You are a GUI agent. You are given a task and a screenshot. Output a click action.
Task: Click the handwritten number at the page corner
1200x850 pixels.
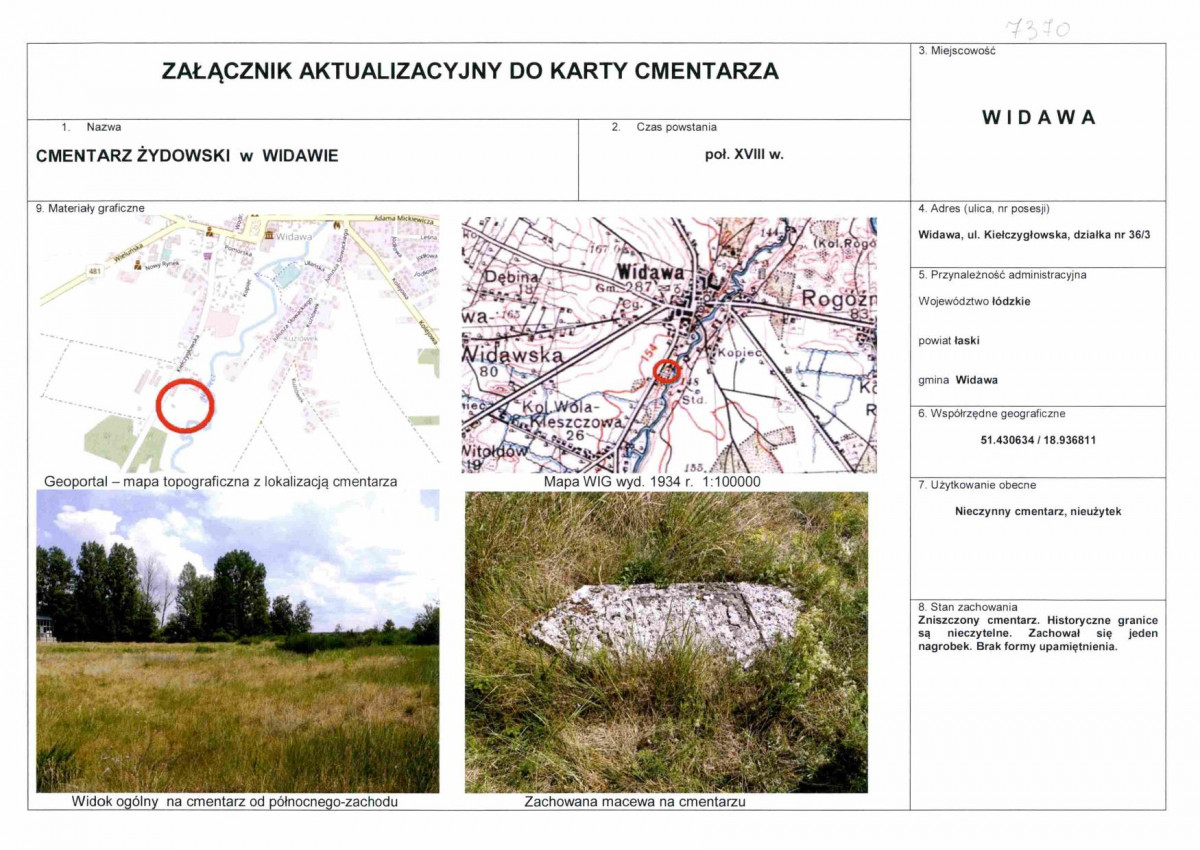point(1037,29)
